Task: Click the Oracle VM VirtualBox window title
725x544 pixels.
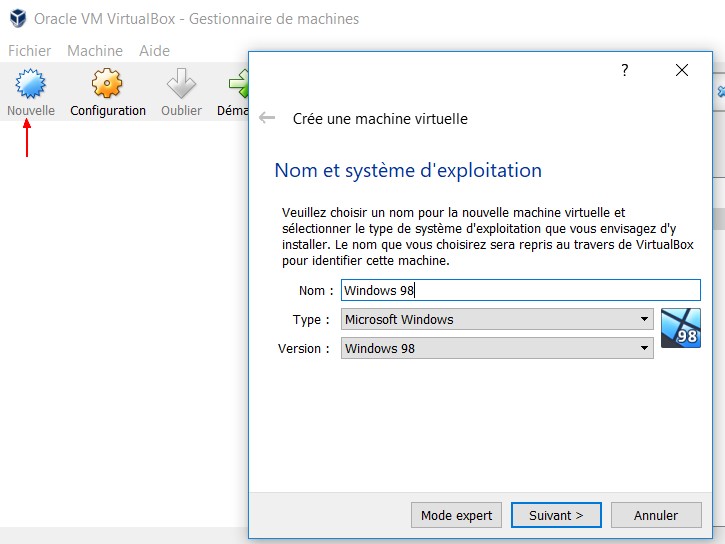Action: tap(196, 19)
